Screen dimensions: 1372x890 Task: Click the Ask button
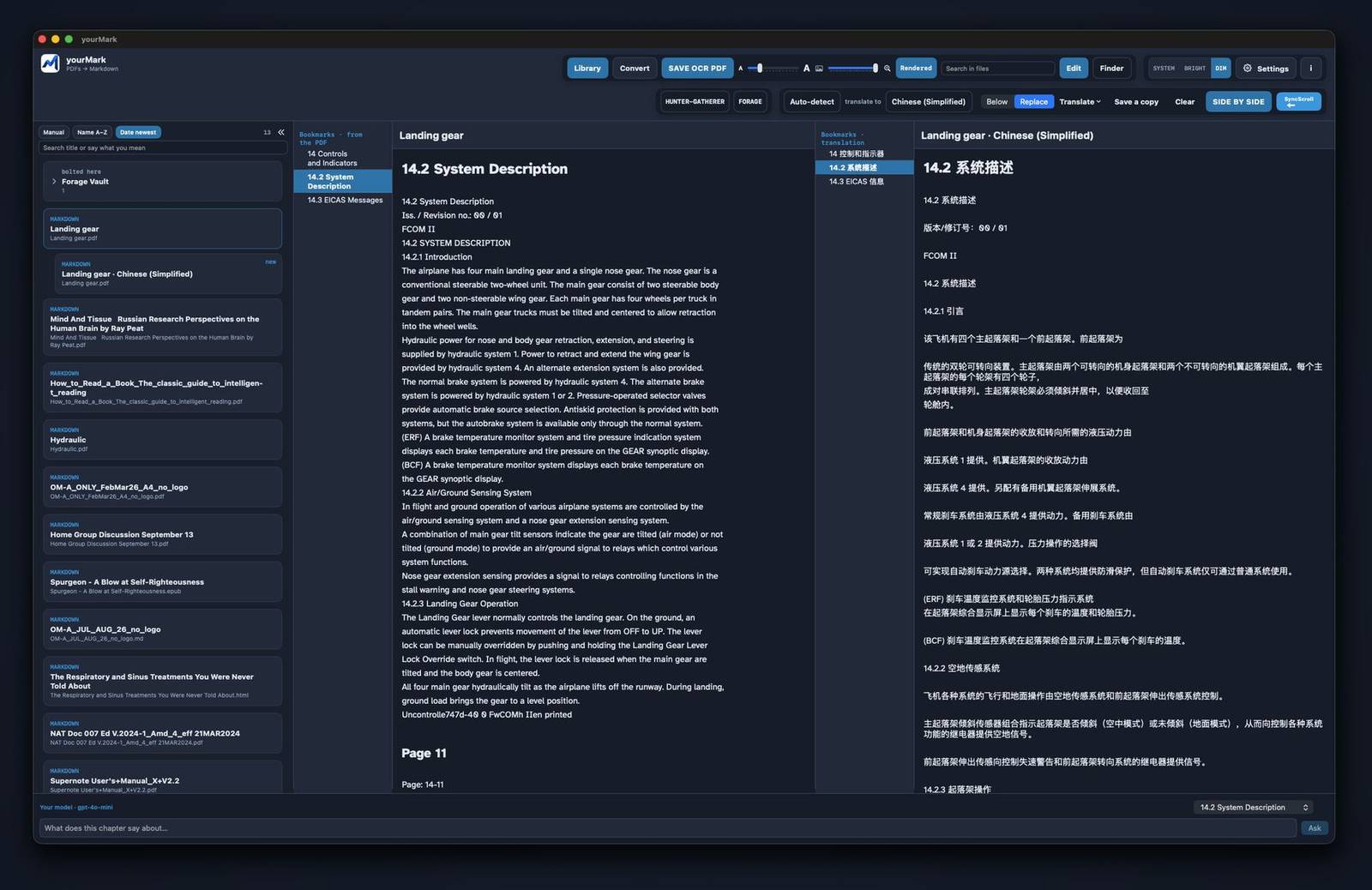coord(1315,827)
